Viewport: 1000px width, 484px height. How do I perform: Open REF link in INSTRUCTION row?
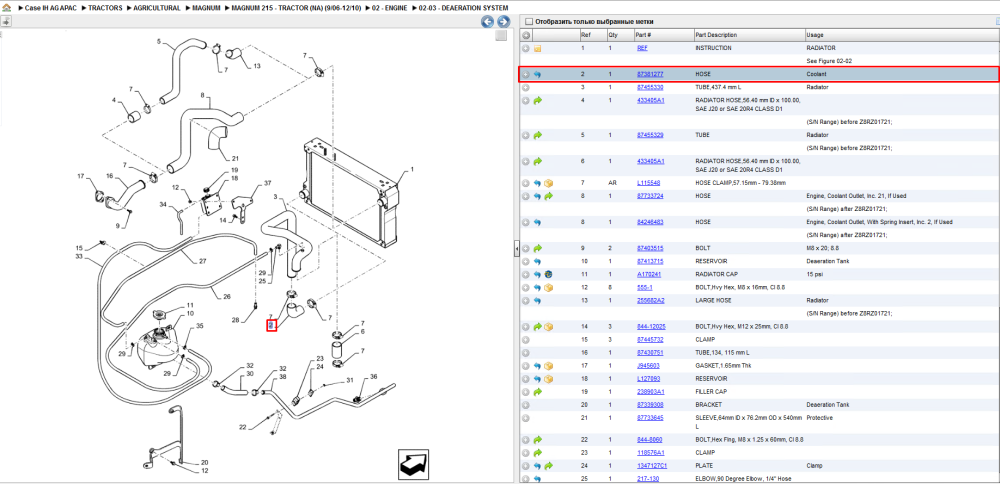tap(642, 48)
